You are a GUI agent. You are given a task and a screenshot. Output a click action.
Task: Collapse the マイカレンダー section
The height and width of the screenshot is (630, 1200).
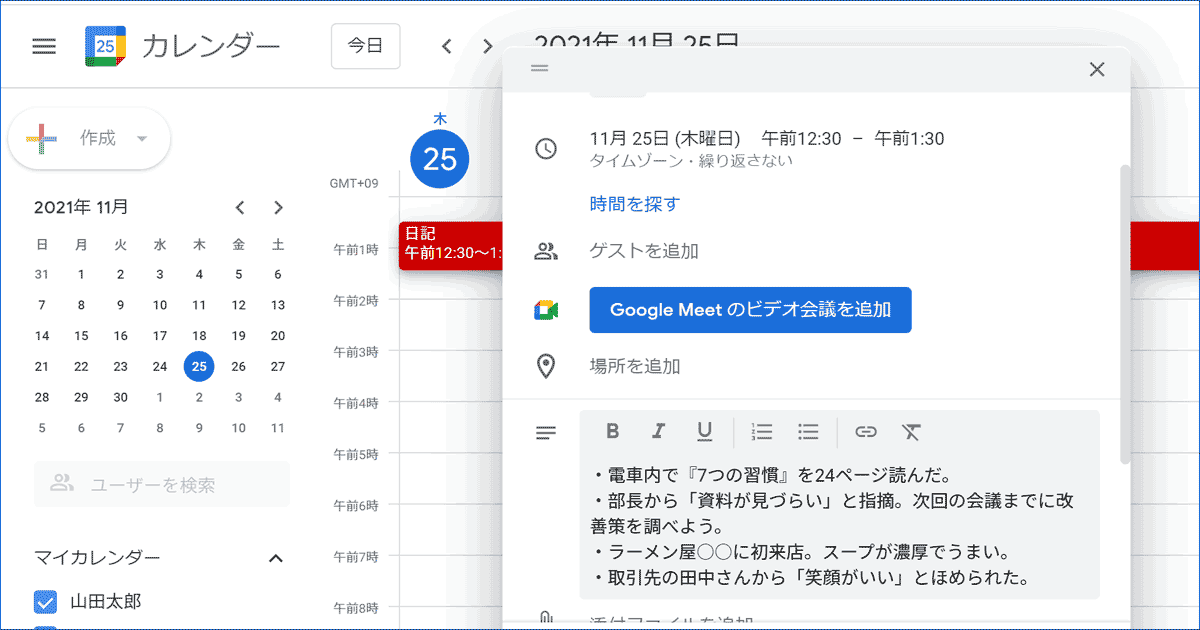point(276,558)
